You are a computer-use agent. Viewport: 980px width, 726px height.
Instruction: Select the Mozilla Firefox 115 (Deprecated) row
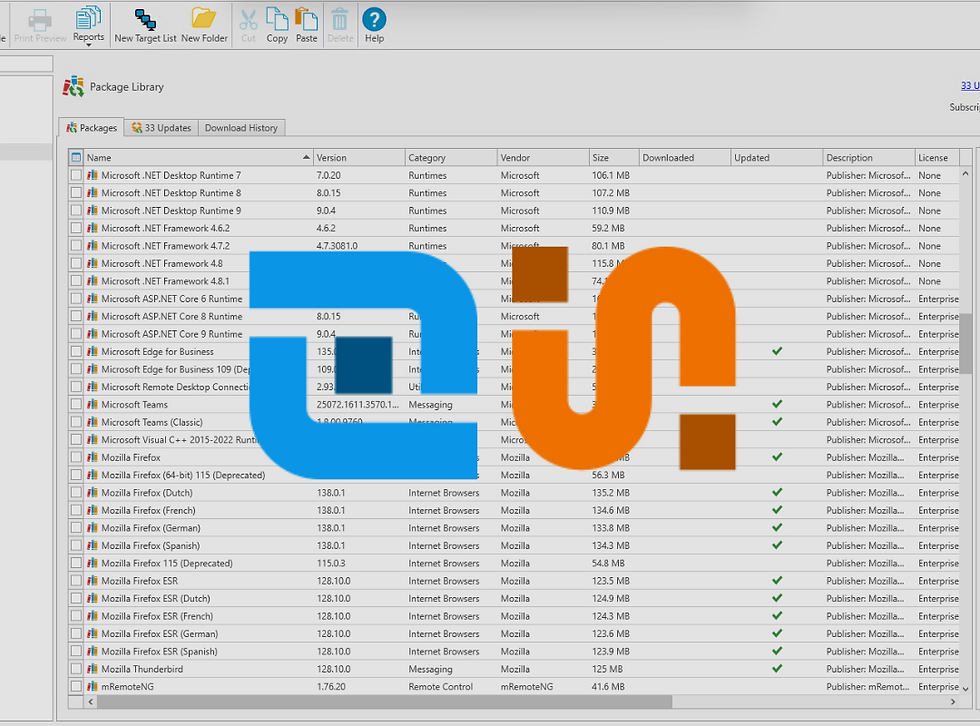tap(512, 563)
